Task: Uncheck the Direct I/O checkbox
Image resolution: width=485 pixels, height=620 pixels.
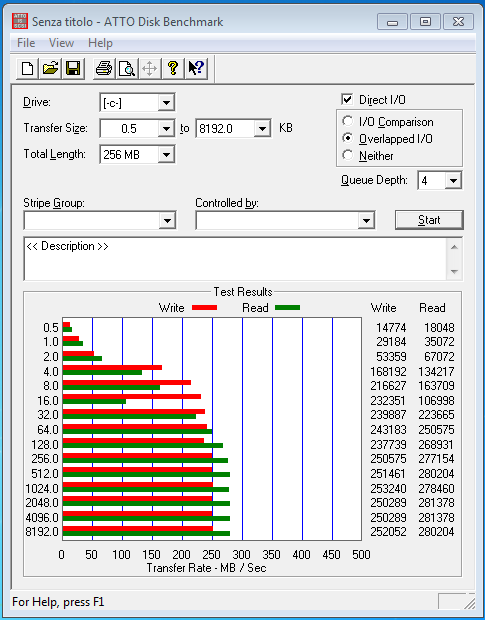Action: coord(347,99)
